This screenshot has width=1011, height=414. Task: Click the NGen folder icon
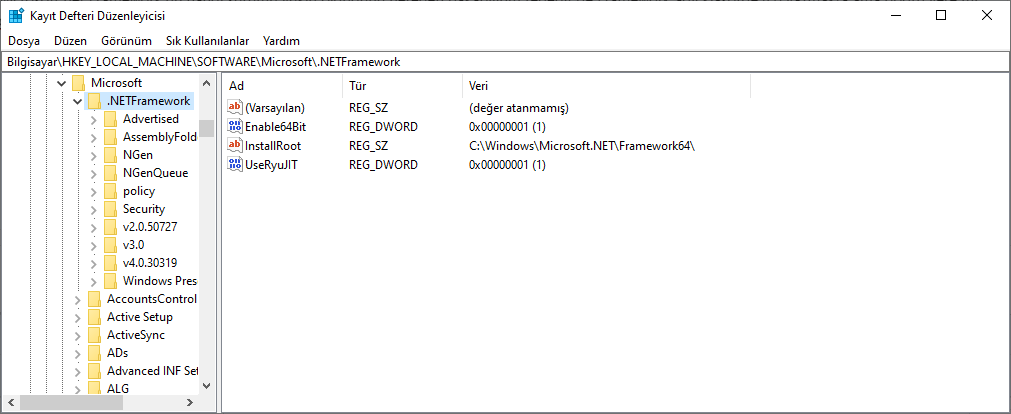(x=110, y=155)
